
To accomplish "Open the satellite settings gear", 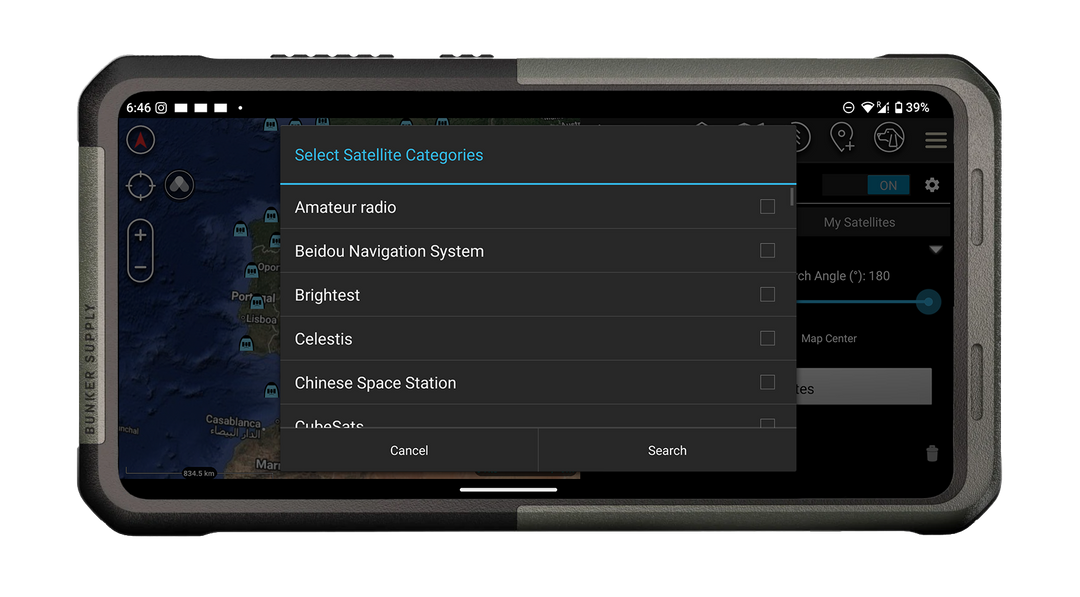I will (x=931, y=185).
